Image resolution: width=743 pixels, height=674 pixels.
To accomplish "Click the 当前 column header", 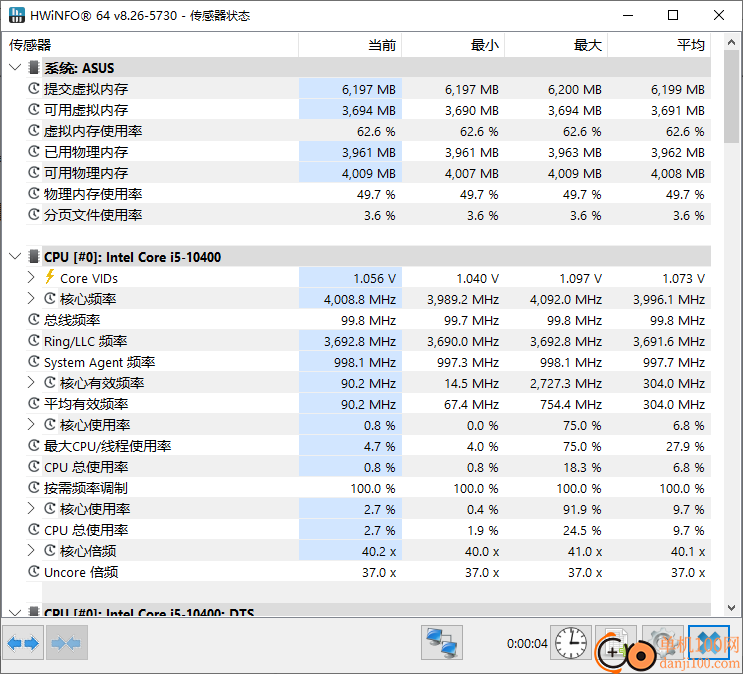I will pos(350,45).
